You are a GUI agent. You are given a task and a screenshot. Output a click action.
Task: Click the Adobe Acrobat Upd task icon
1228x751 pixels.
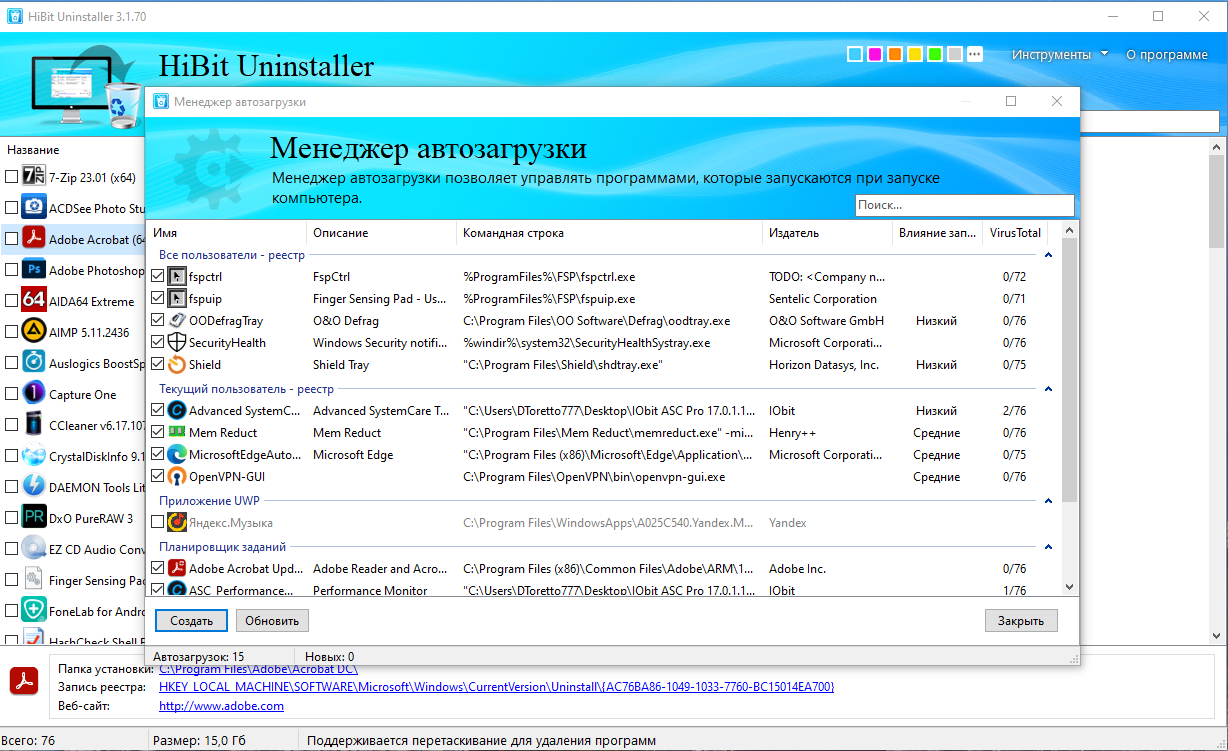177,569
